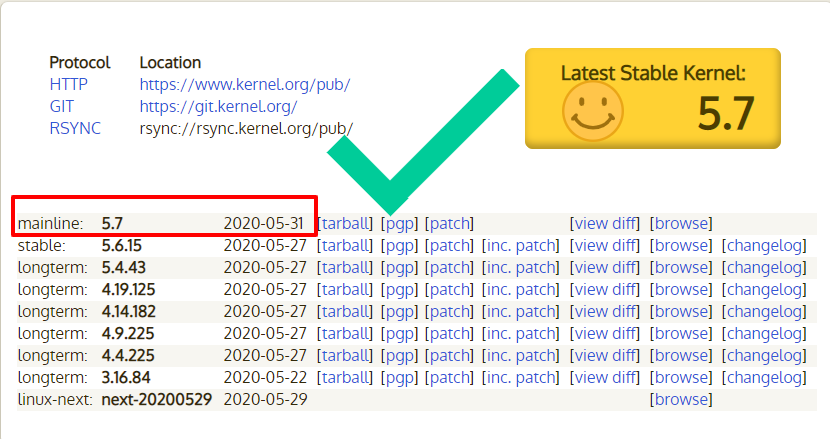Open pgp for longterm 5.4.43
The width and height of the screenshot is (830, 439).
(x=400, y=267)
